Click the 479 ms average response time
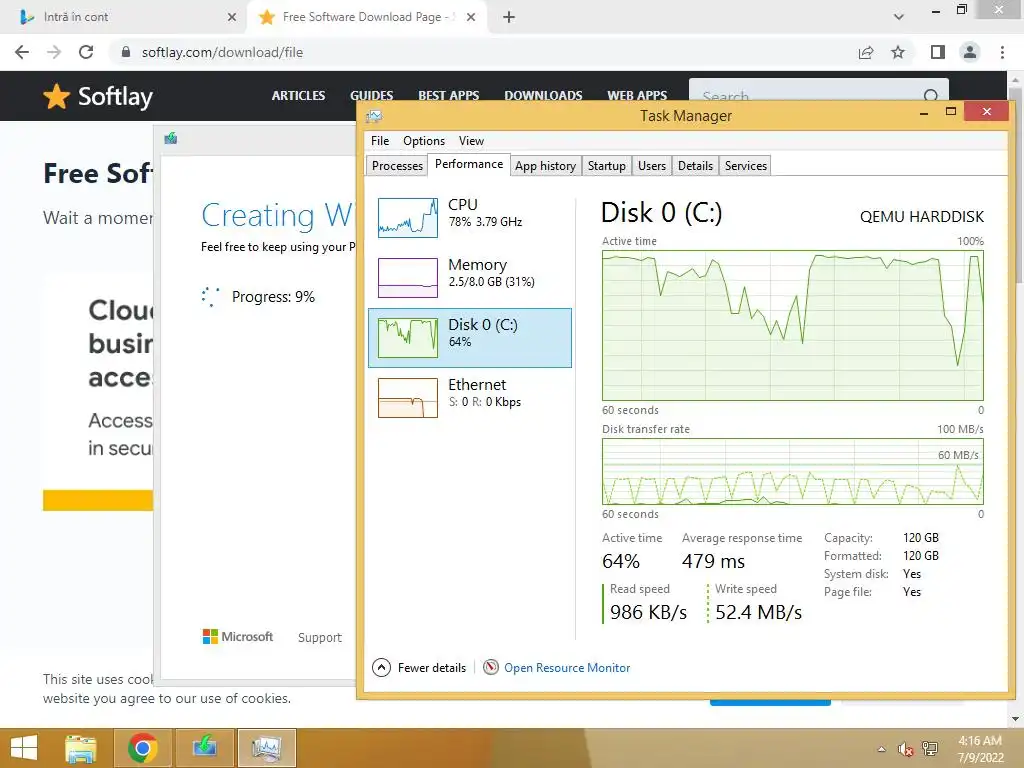Image resolution: width=1024 pixels, height=768 pixels. point(713,562)
